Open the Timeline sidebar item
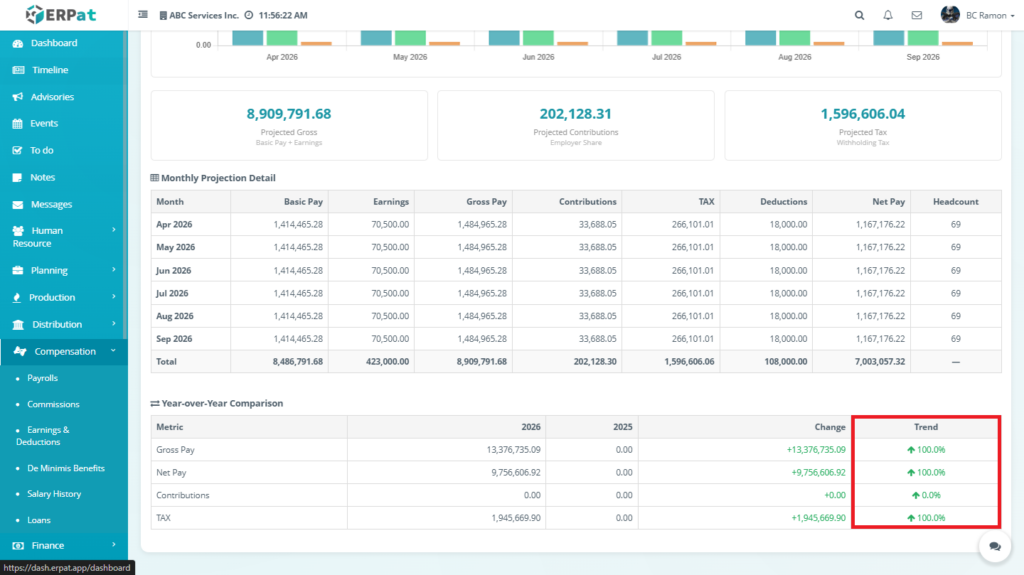 point(49,70)
